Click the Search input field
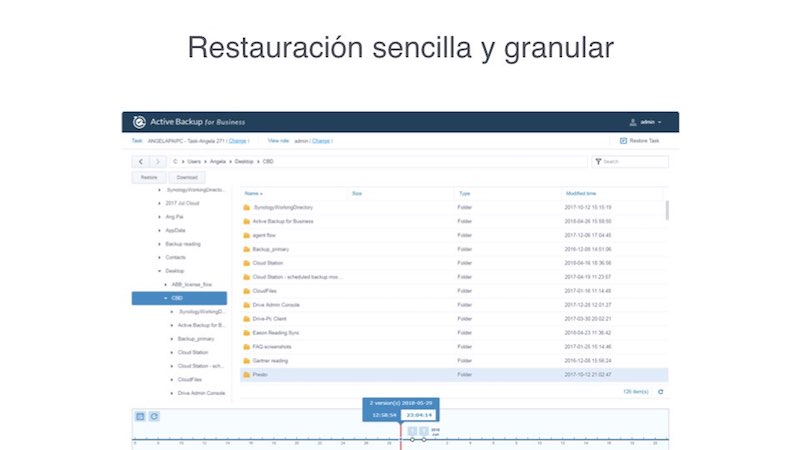Image resolution: width=800 pixels, height=450 pixels. click(x=634, y=161)
